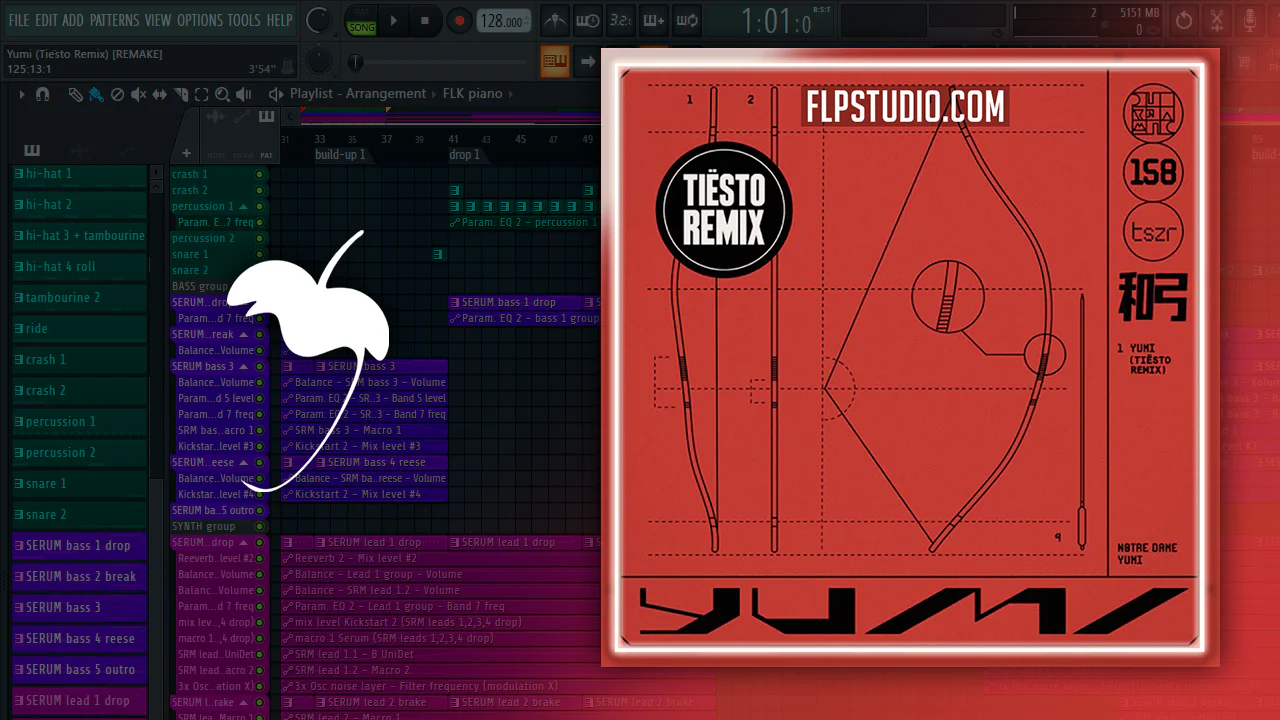Click the piano icon above the picker list
This screenshot has width=1280, height=720.
pyautogui.click(x=32, y=151)
